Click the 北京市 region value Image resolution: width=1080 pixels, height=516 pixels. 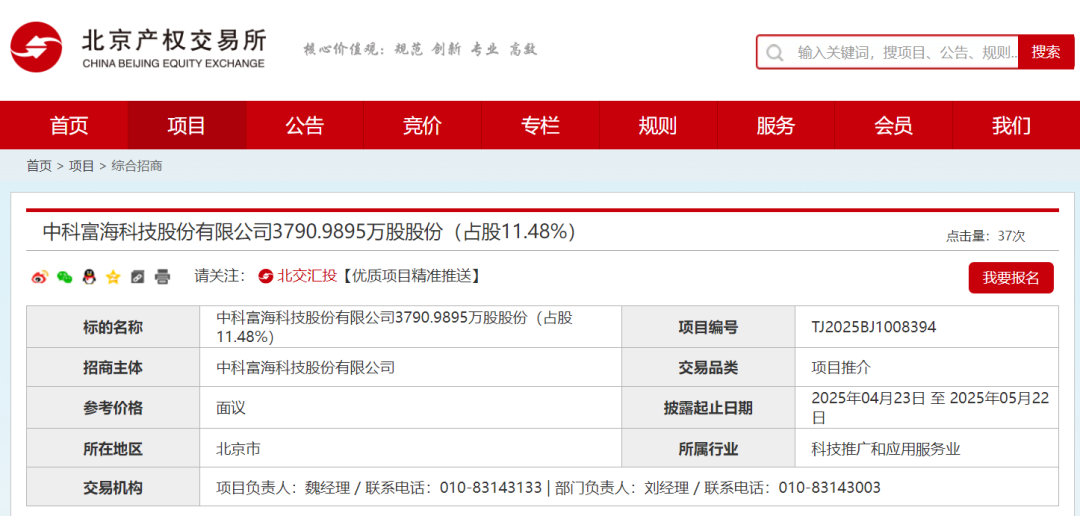[238, 450]
